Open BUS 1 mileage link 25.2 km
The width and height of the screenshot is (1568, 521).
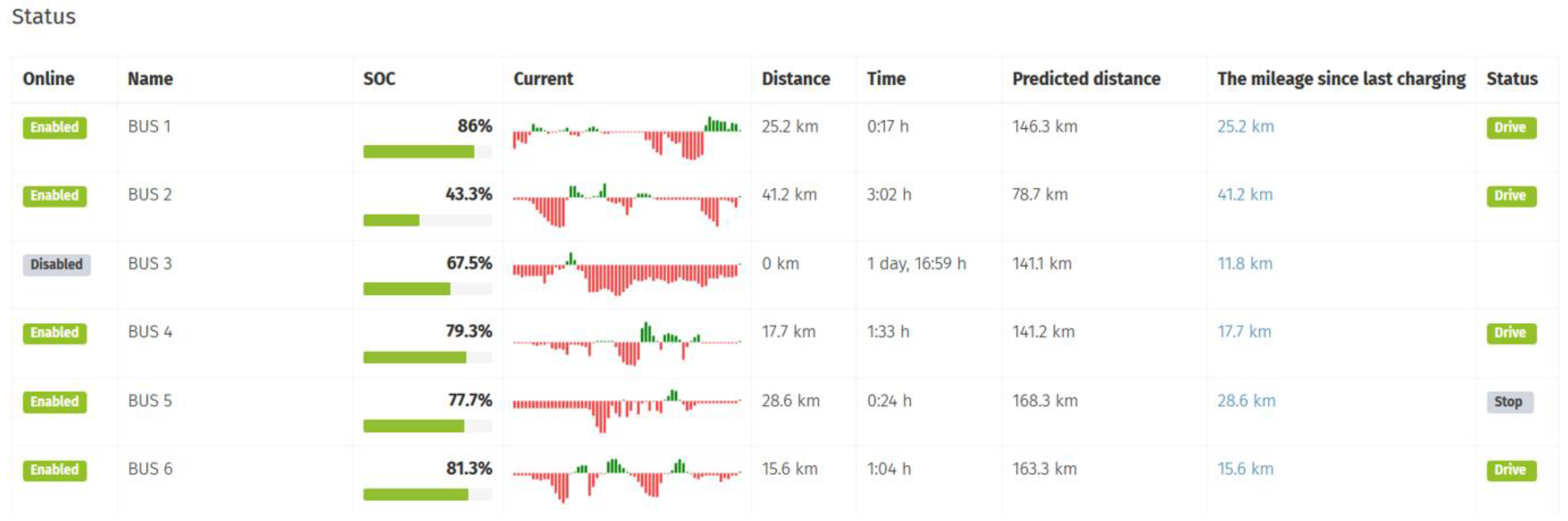click(1245, 126)
